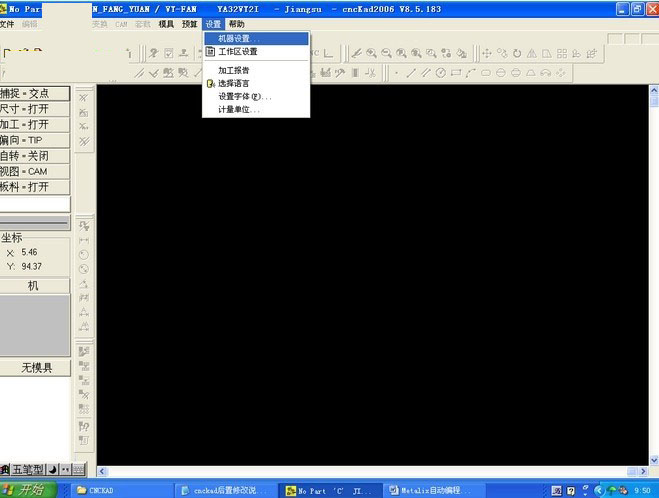Viewport: 659px width, 498px height.
Task: Choose 选择语言 menu entry
Action: coord(256,83)
